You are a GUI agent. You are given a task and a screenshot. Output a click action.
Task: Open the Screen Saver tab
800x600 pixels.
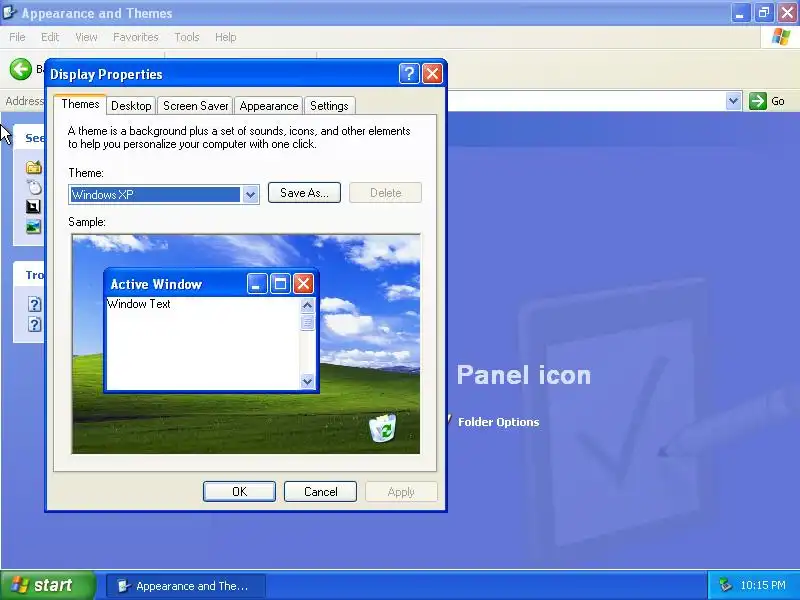pos(195,106)
